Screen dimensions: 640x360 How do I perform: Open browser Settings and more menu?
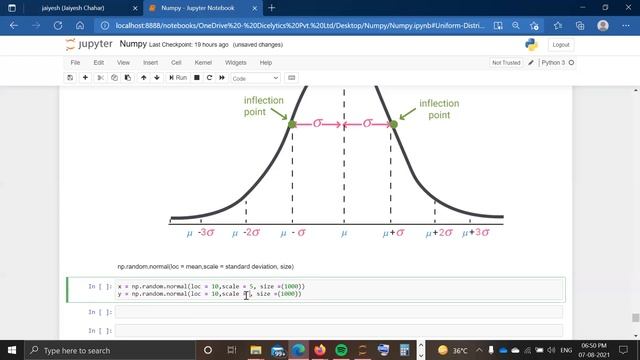point(626,25)
